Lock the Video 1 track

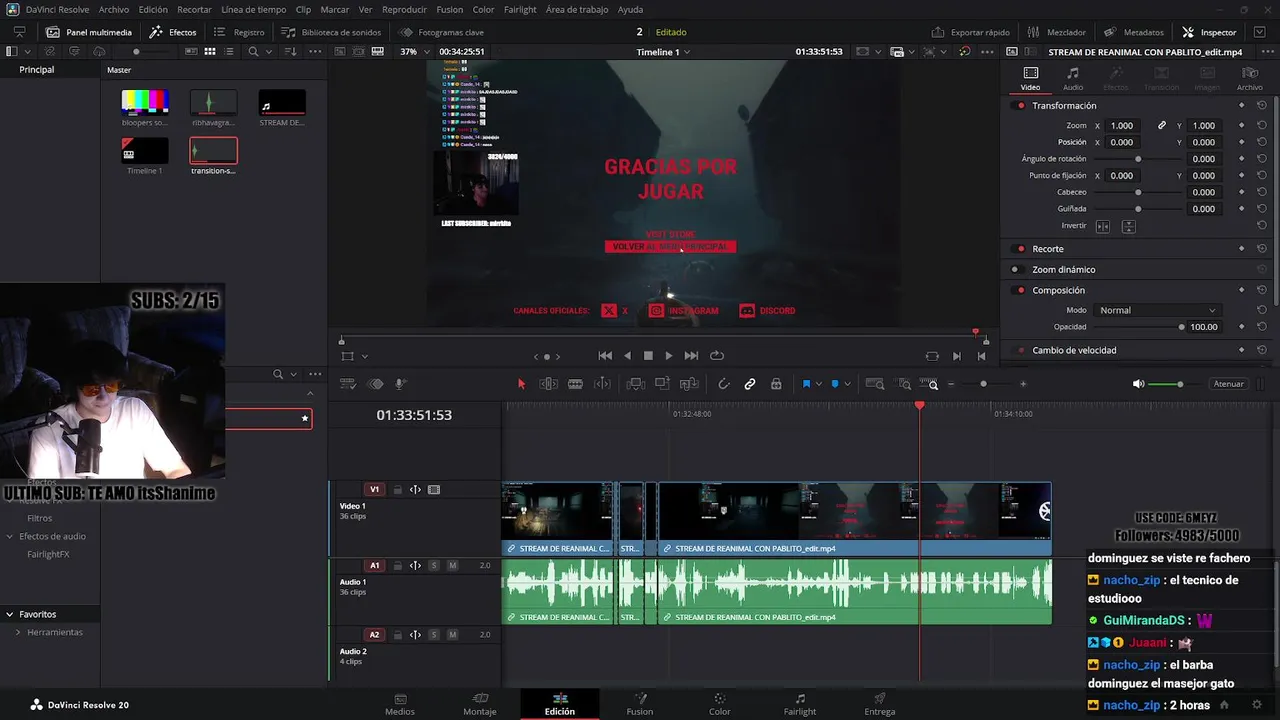(x=397, y=490)
